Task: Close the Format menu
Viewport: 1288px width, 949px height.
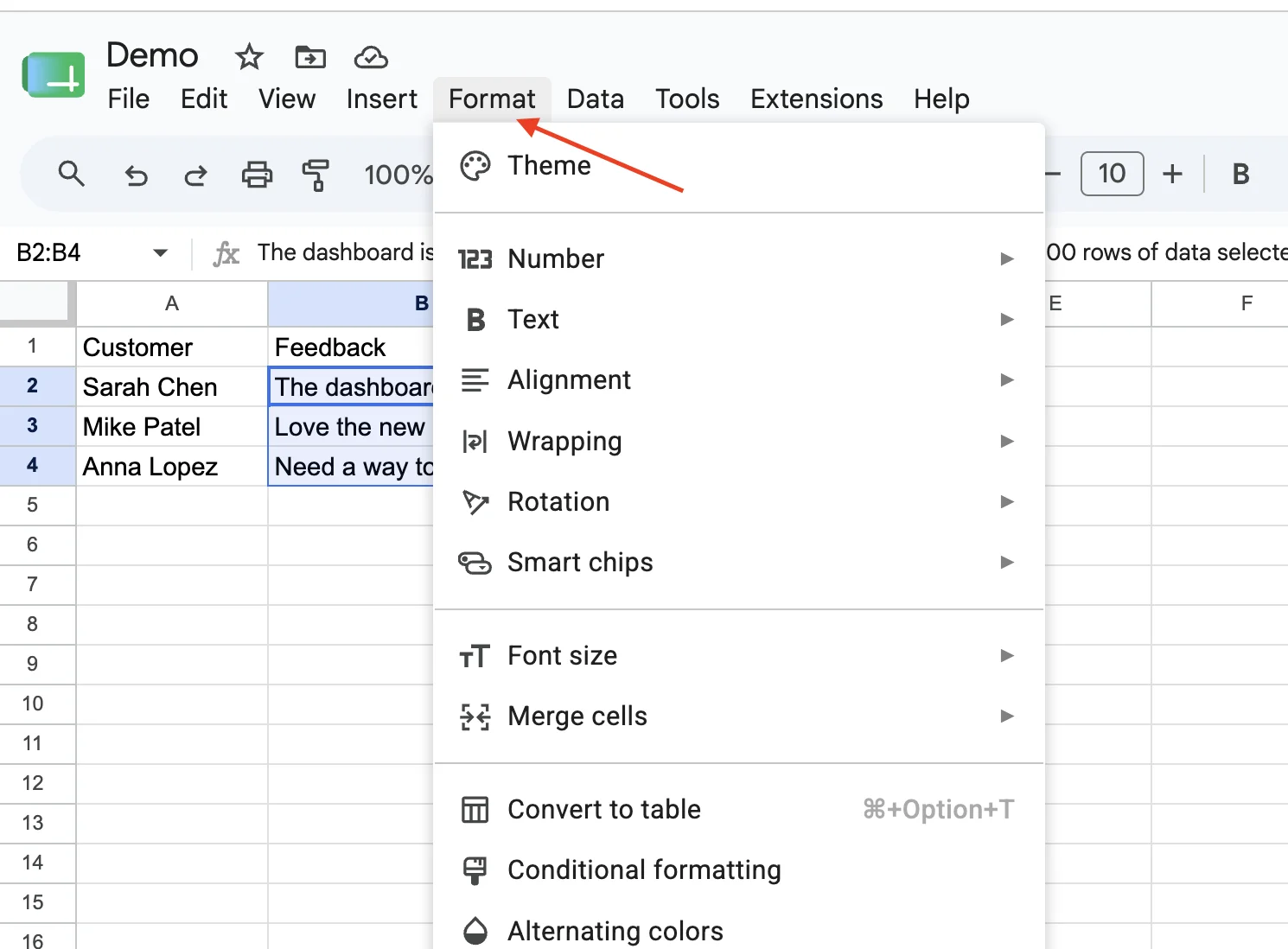Action: point(492,99)
